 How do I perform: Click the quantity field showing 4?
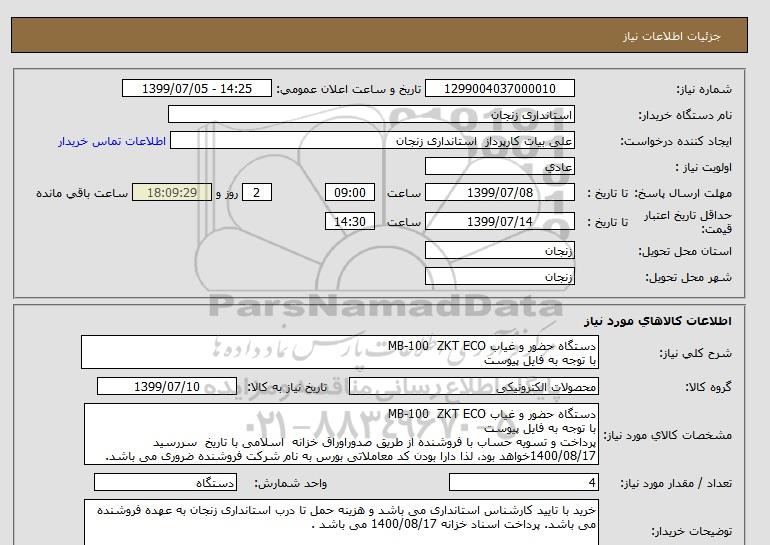click(524, 483)
